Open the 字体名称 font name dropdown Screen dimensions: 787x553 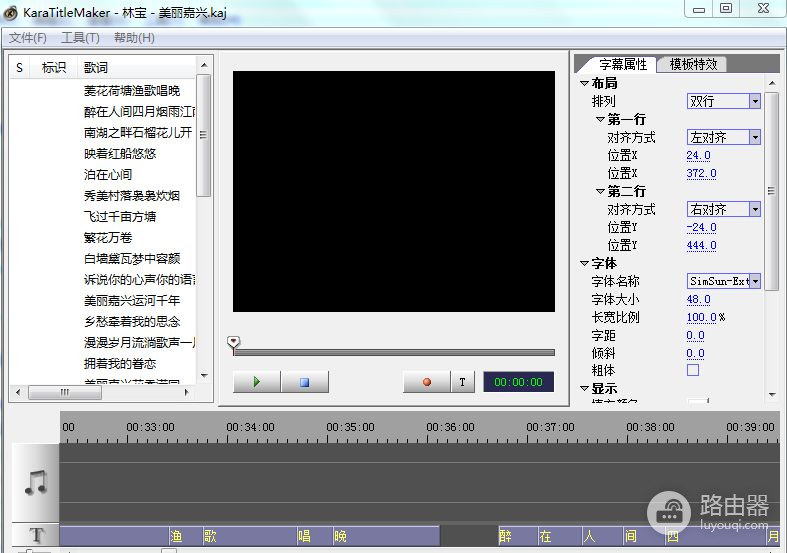(x=754, y=282)
